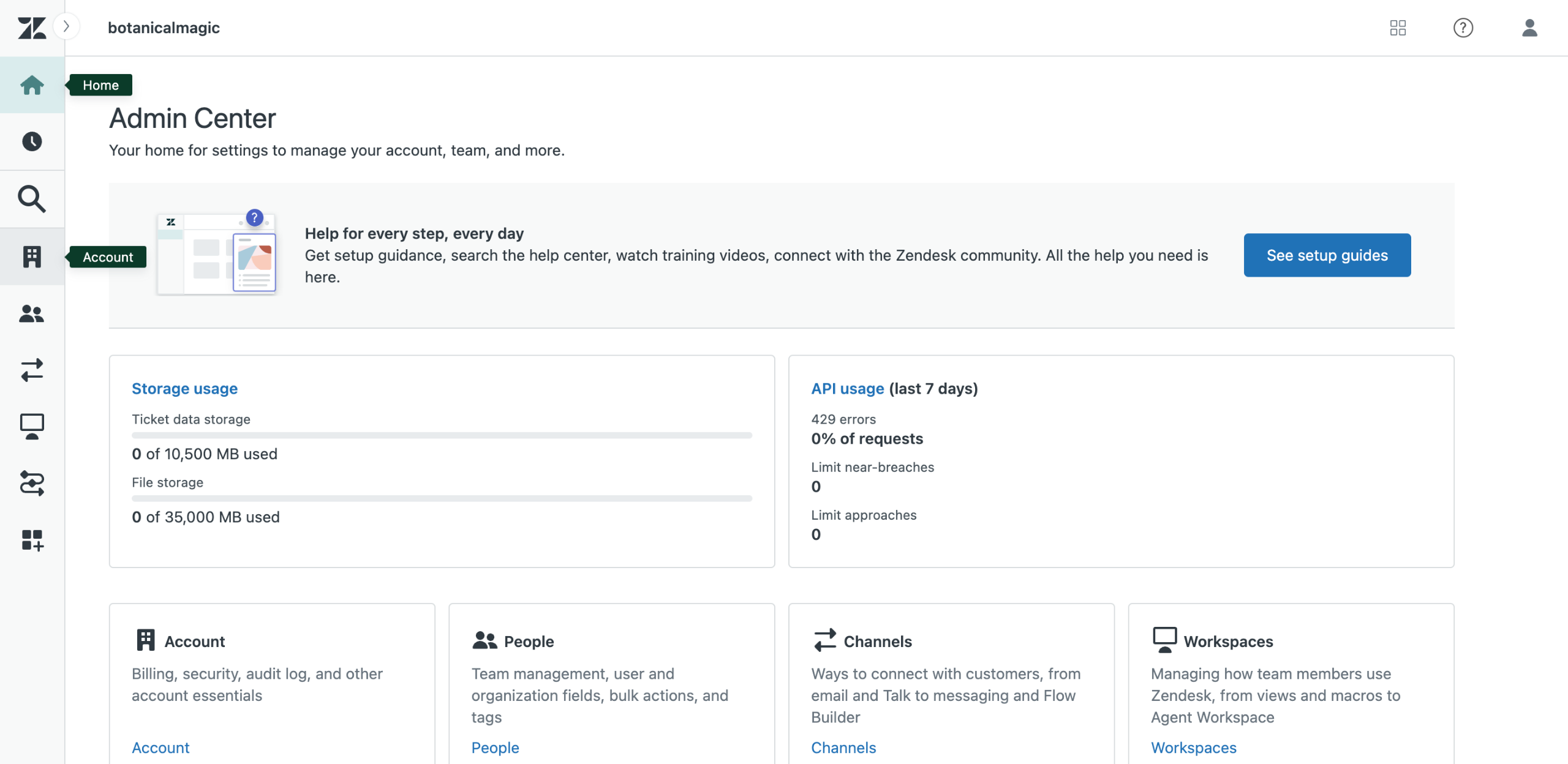Screen dimensions: 1568x764
Task: Open Home in sidebar
Action: click(x=32, y=85)
